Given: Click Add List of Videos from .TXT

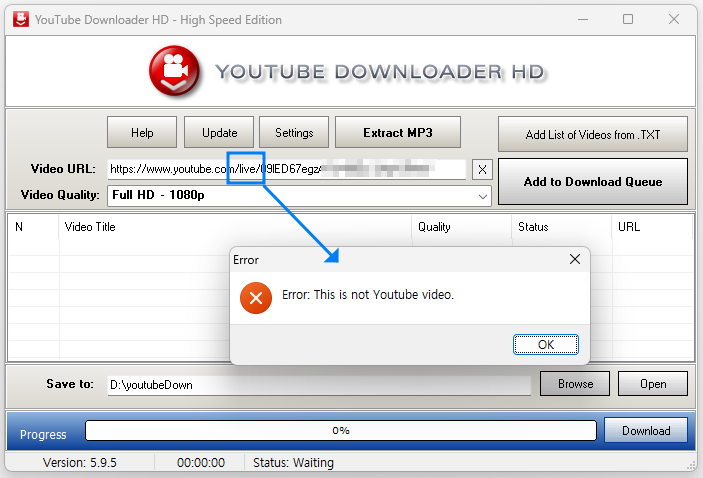Looking at the screenshot, I should tap(593, 134).
